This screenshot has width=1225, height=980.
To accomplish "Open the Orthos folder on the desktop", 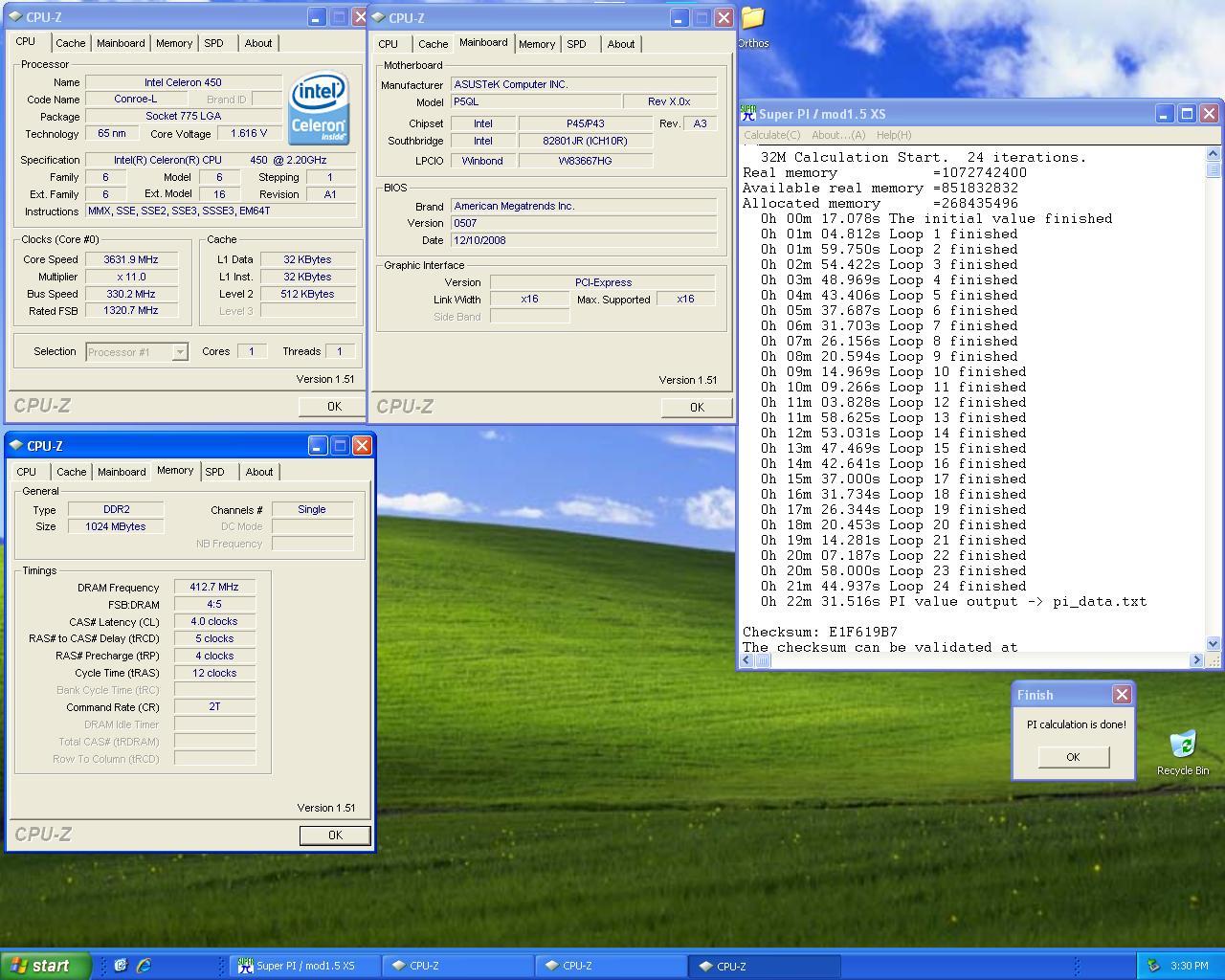I will (753, 26).
